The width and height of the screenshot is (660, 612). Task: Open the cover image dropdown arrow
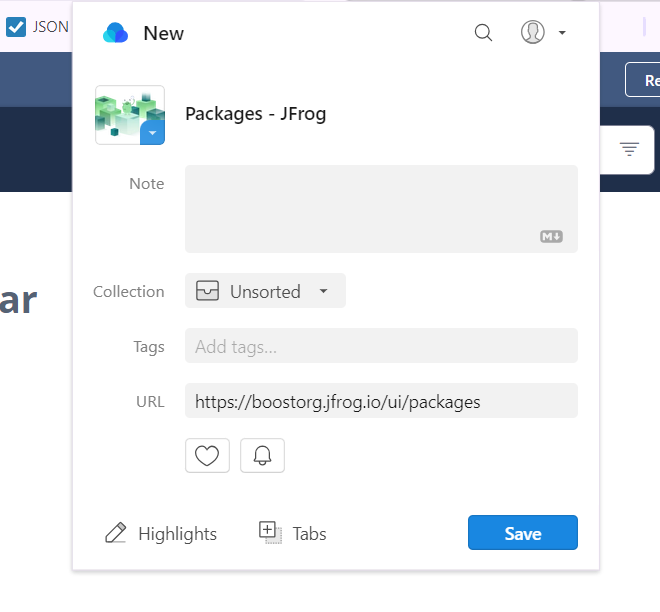(x=152, y=133)
